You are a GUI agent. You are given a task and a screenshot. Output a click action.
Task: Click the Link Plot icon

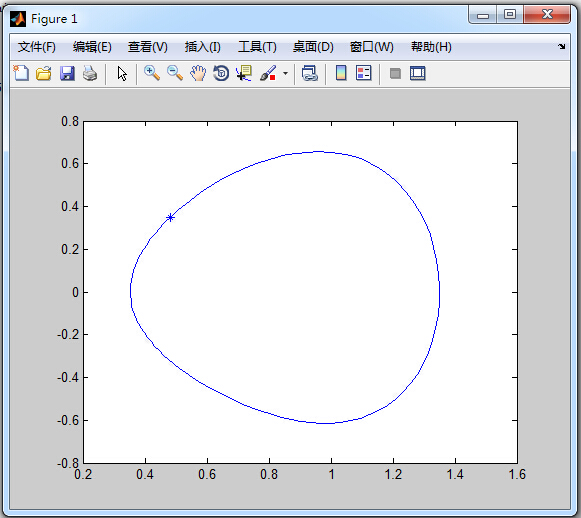(x=310, y=73)
